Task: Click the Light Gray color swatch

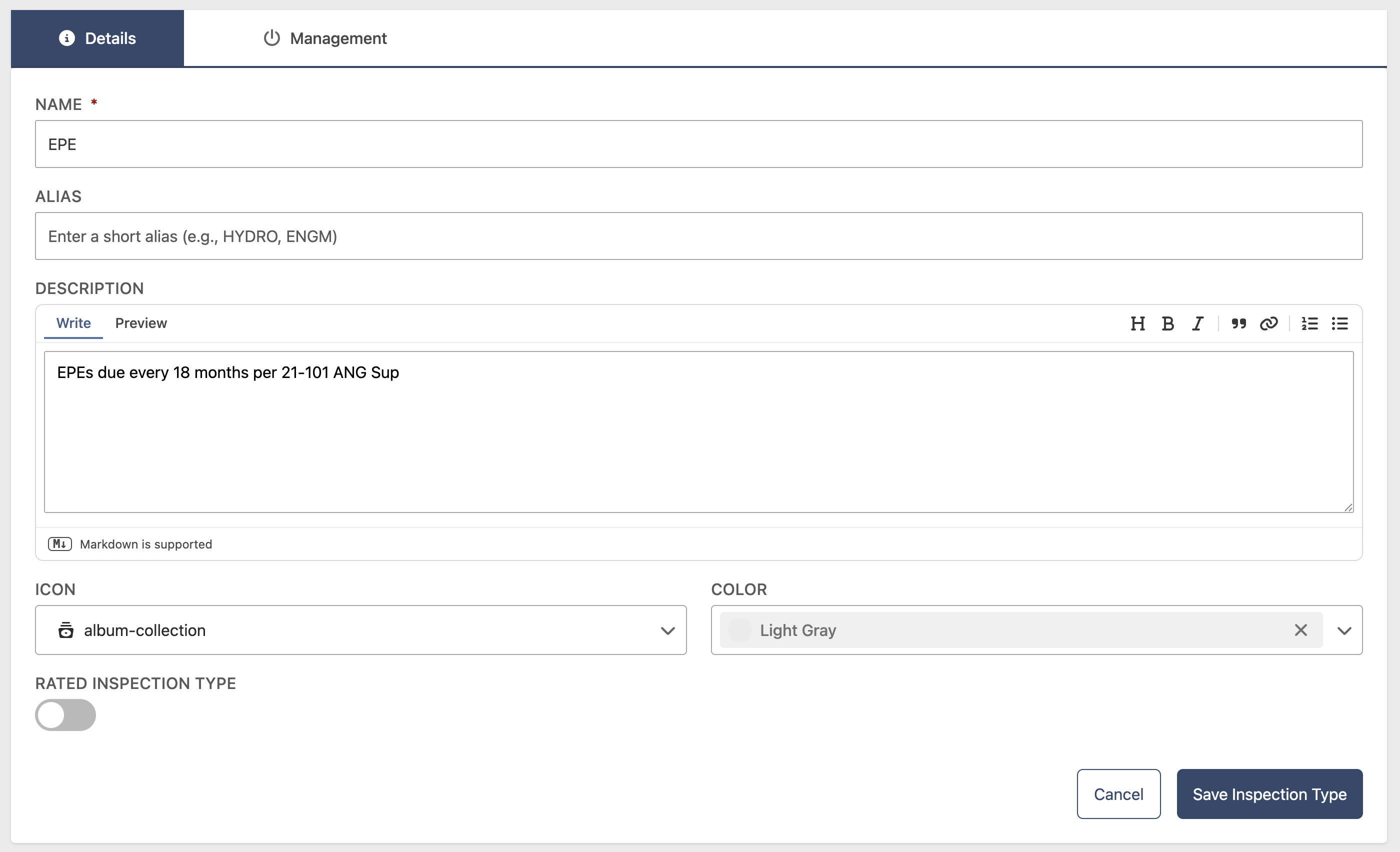Action: coord(740,630)
